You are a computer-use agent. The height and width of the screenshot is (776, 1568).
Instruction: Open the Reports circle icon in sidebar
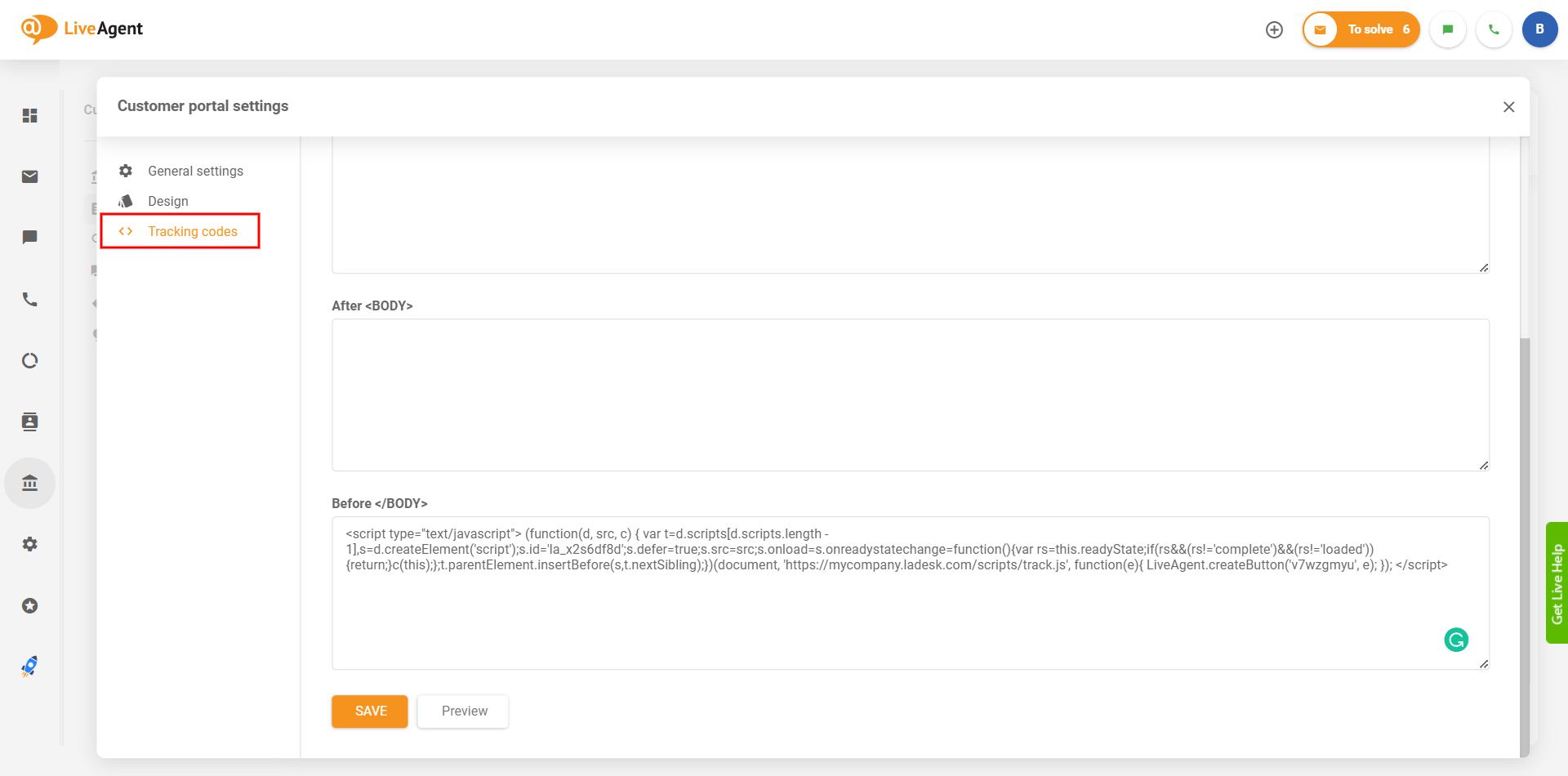pyautogui.click(x=30, y=361)
